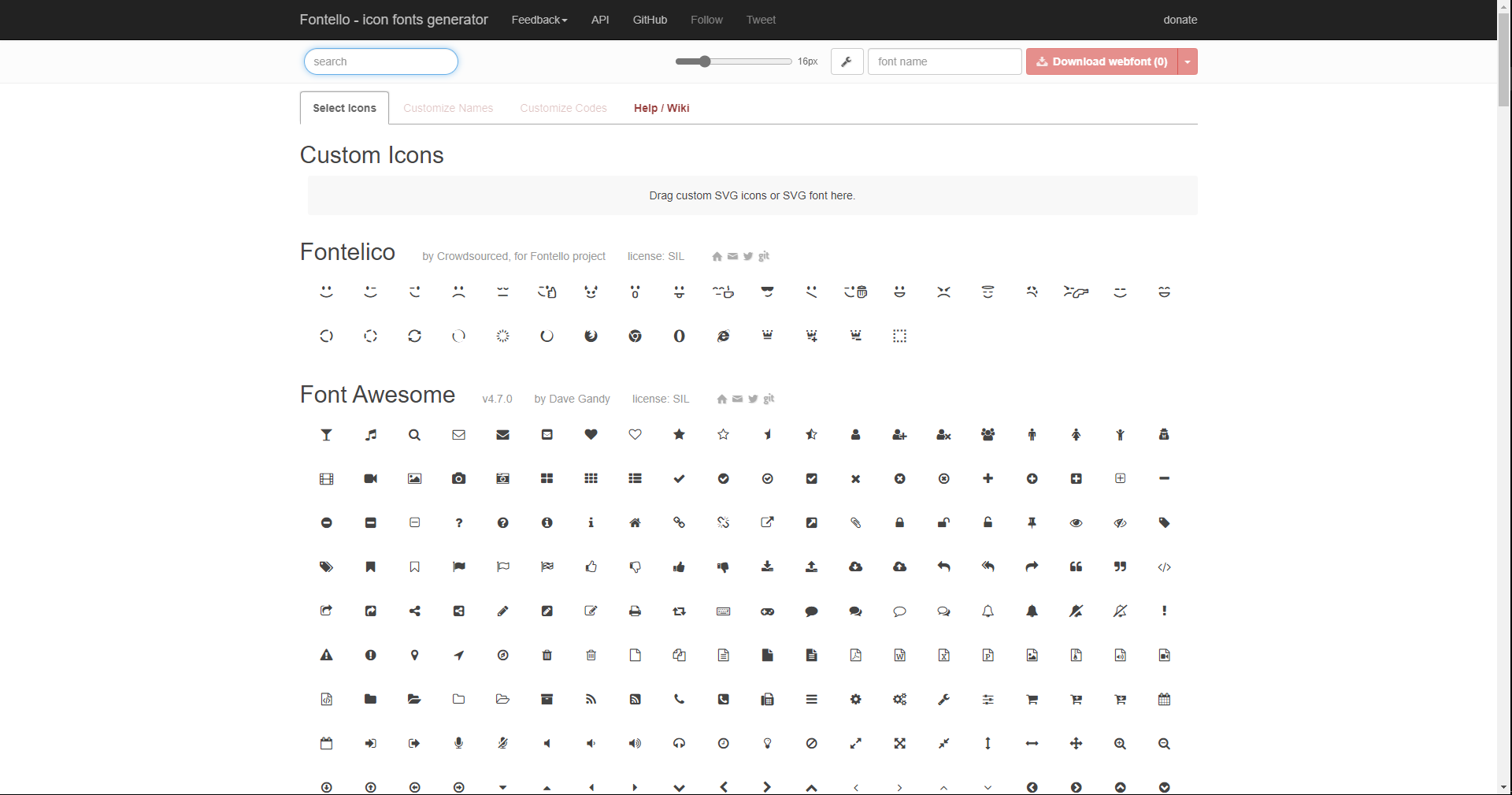Select the solid heart icon
Image resolution: width=1512 pixels, height=795 pixels.
pos(591,435)
